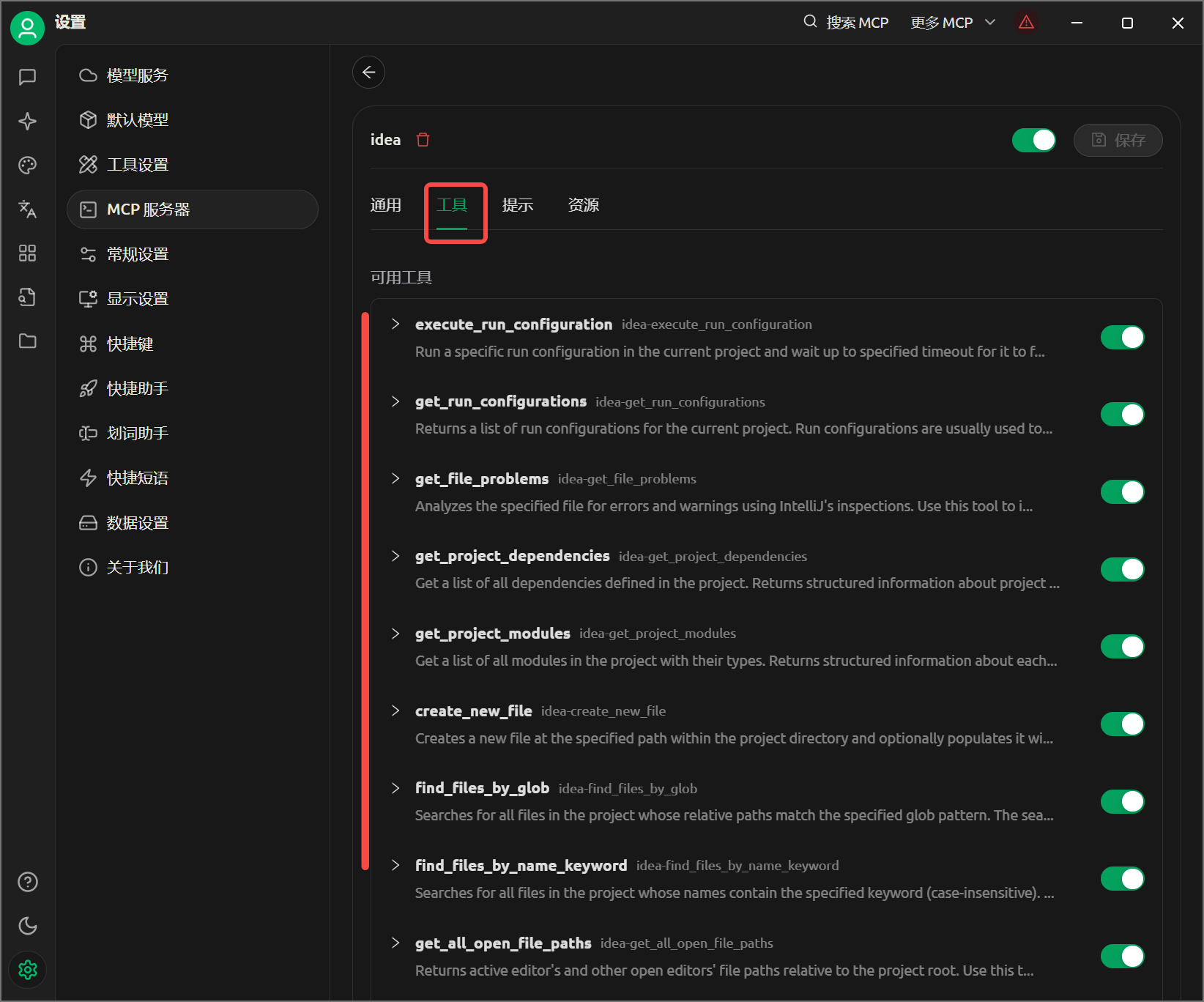Expand the get_file_problems tool row
Viewport: 1204px width, 1002px height.
tap(395, 478)
